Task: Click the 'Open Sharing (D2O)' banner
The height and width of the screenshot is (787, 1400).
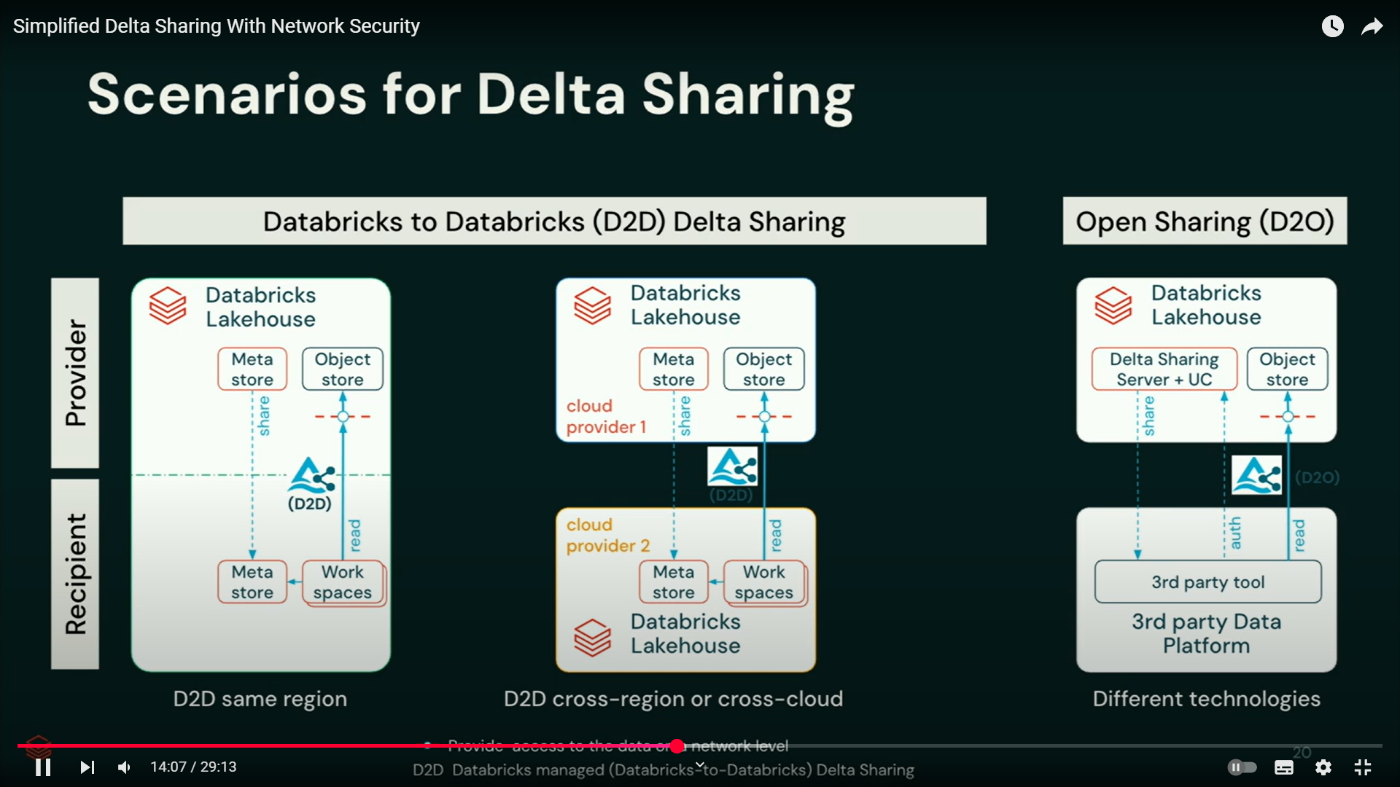Action: click(x=1205, y=221)
